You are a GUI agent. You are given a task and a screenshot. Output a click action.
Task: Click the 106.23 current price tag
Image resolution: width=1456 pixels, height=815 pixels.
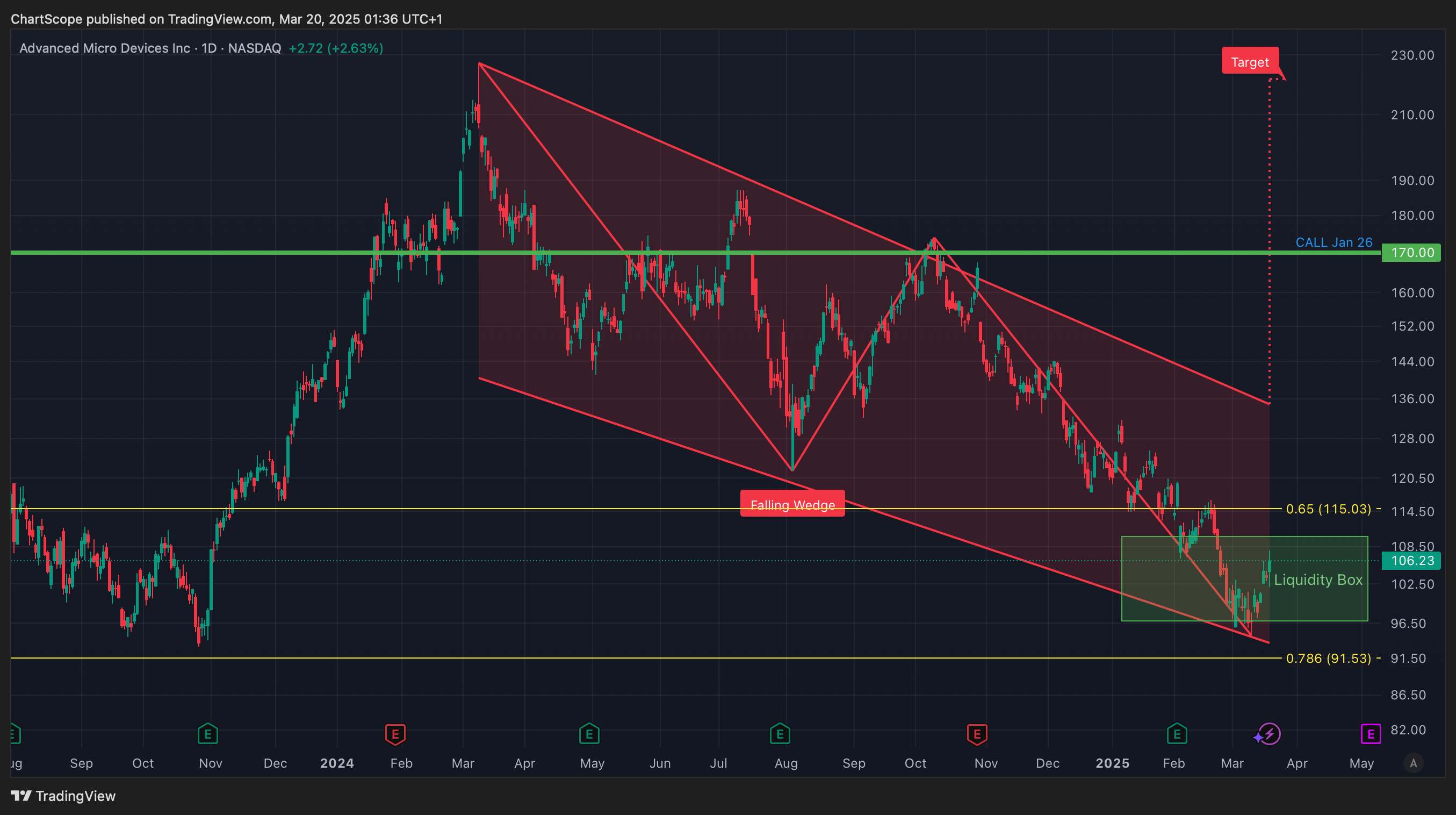tap(1411, 561)
